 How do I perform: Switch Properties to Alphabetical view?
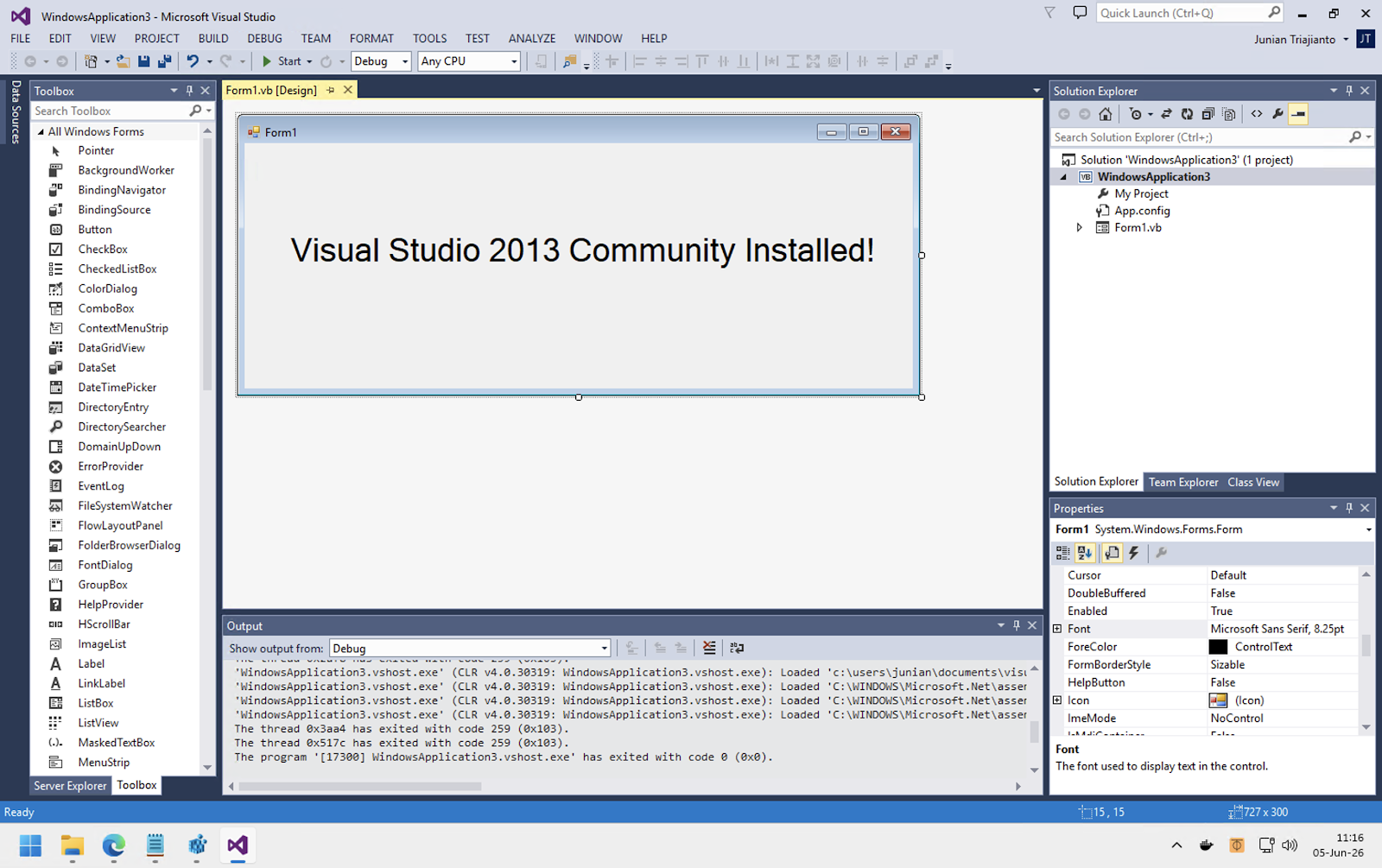coord(1085,553)
